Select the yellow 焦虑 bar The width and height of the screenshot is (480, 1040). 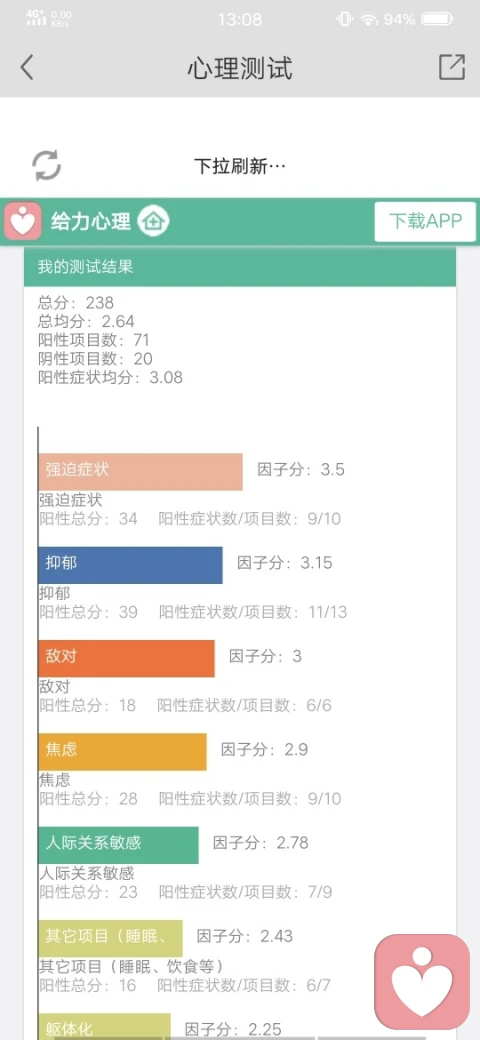(x=123, y=751)
